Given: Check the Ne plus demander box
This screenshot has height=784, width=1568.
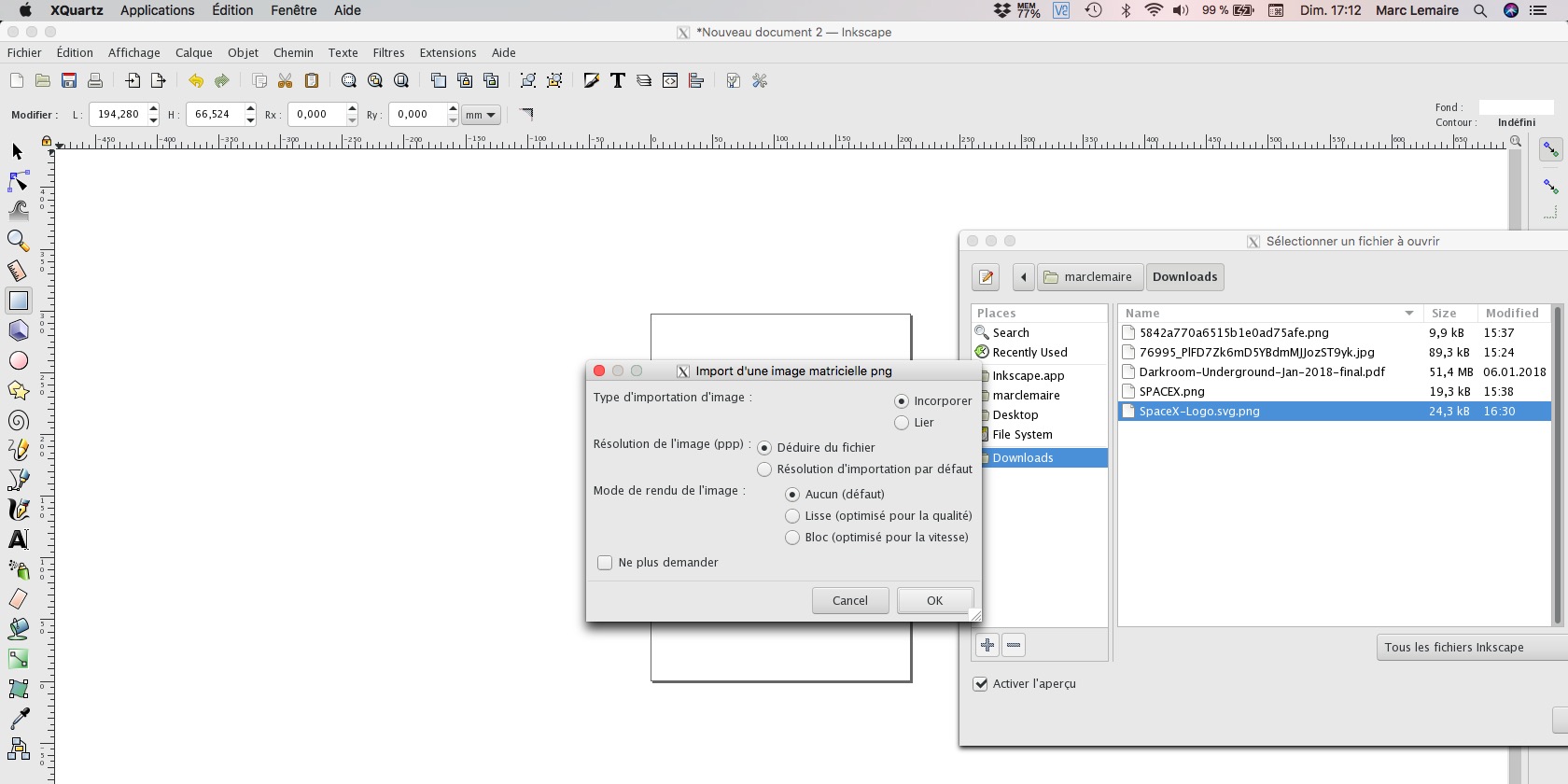Looking at the screenshot, I should coord(605,563).
